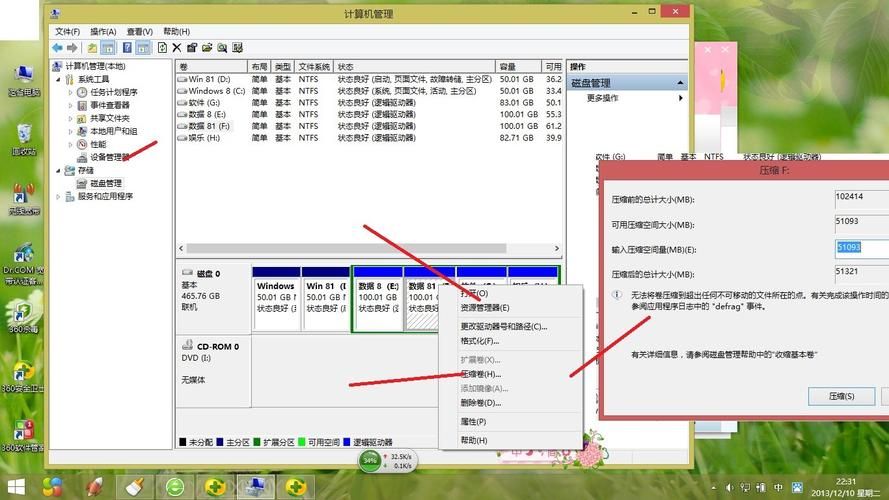Click the 34% network speed widget

pos(387,460)
